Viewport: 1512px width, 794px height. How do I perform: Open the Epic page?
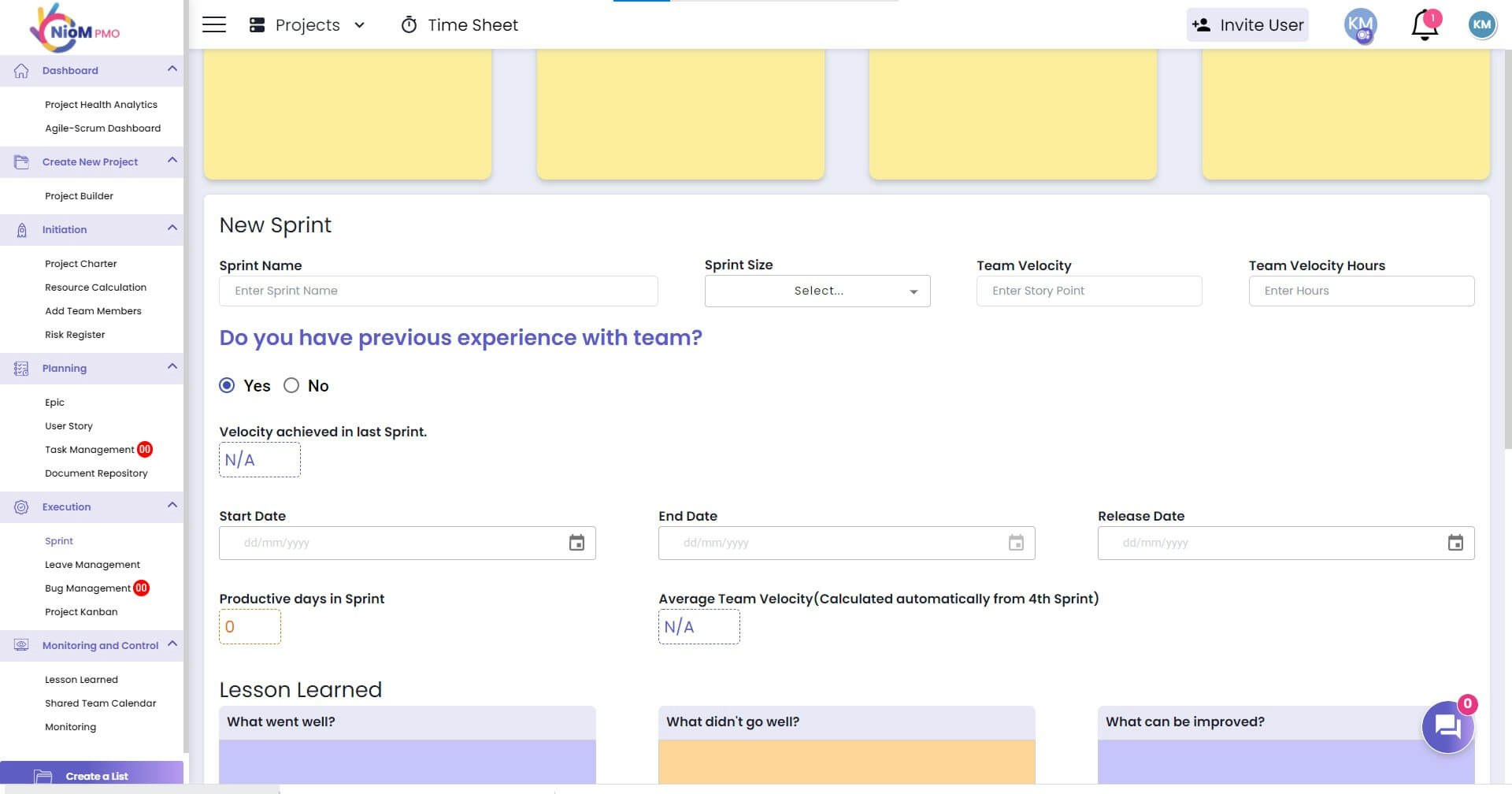(54, 403)
